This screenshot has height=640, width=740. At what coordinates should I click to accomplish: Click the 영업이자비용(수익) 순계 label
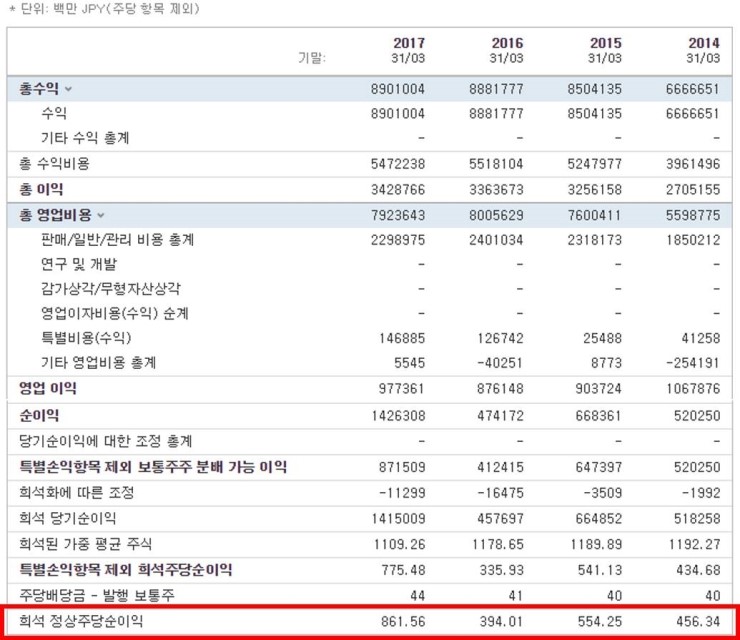coord(115,313)
